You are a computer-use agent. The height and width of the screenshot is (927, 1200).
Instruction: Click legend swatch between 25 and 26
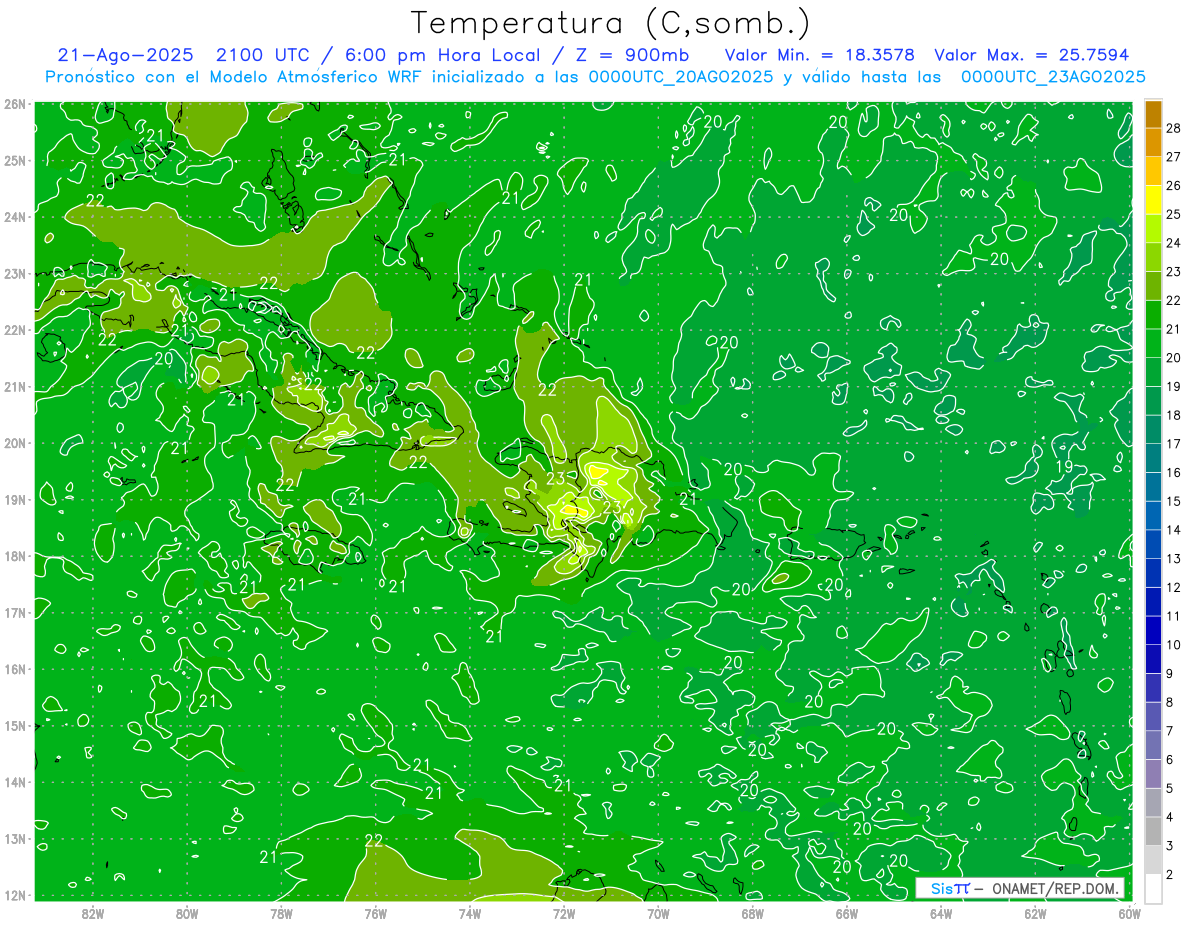click(x=1153, y=200)
